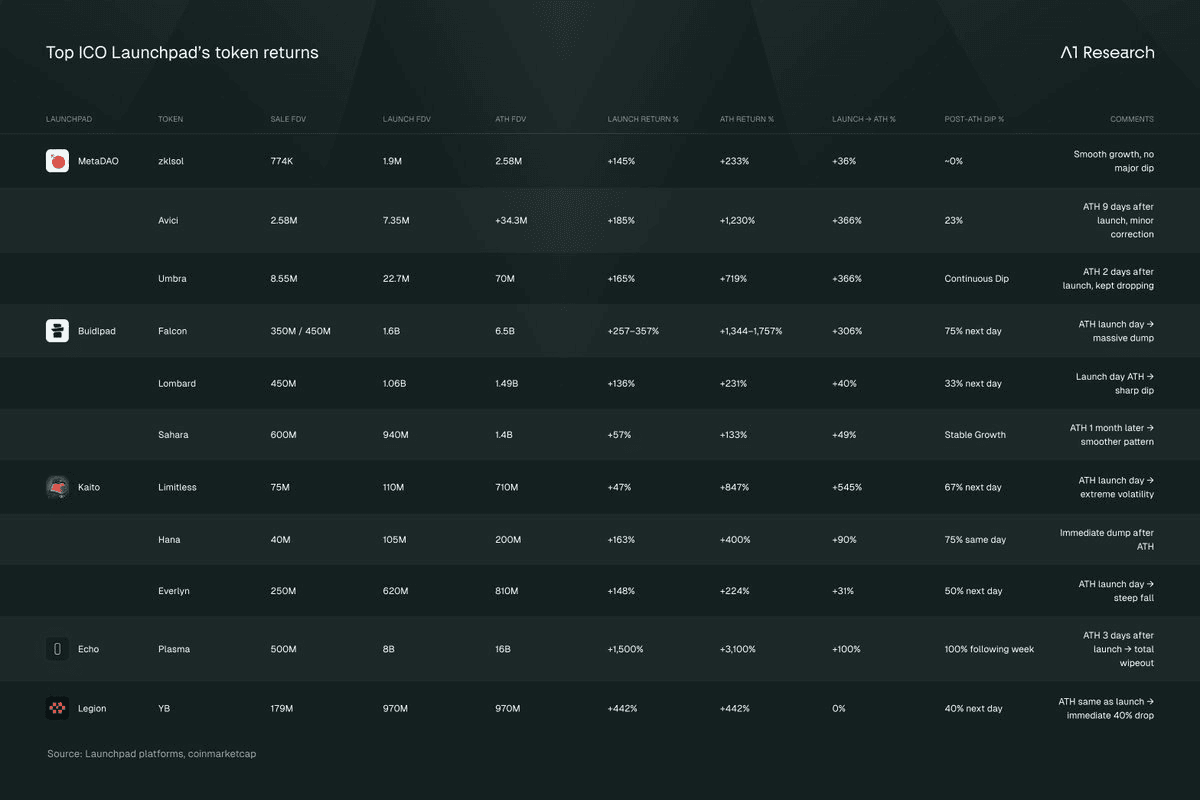Viewport: 1200px width, 800px height.
Task: Click the zklsol token cell
Action: [171, 161]
